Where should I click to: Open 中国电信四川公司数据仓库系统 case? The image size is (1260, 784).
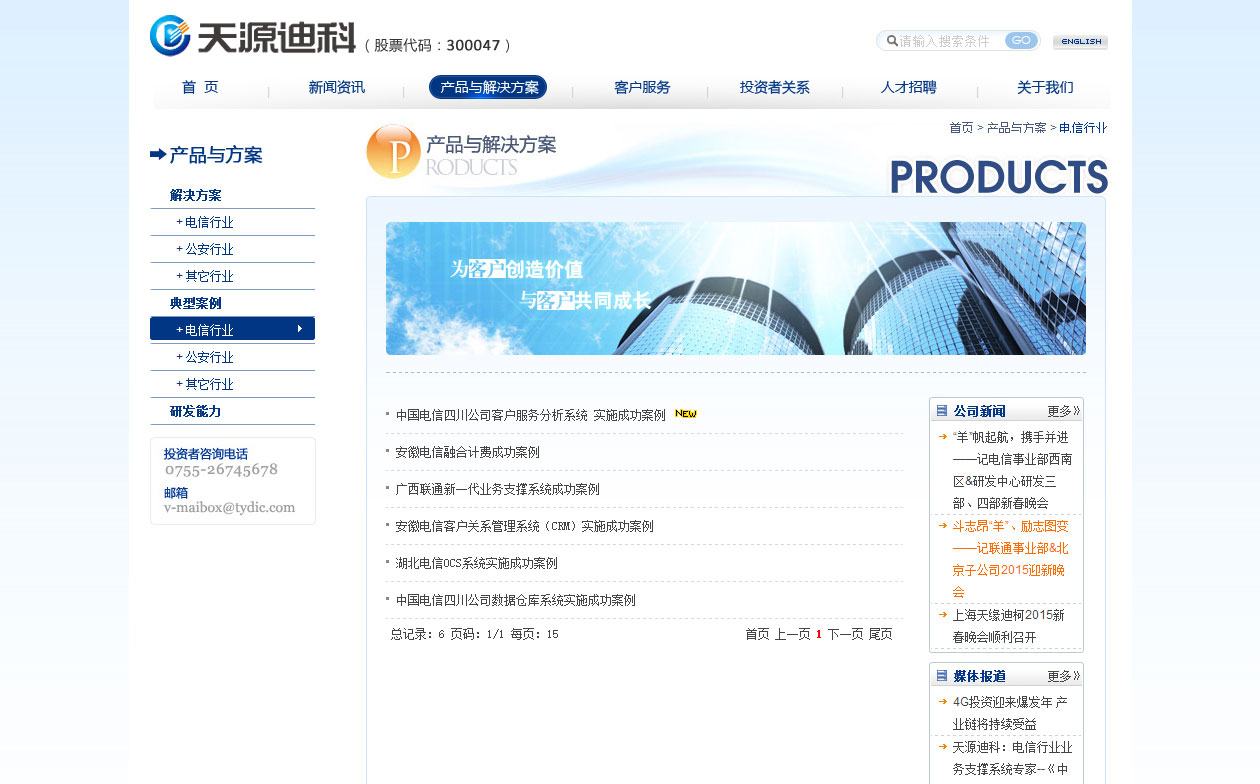[515, 600]
